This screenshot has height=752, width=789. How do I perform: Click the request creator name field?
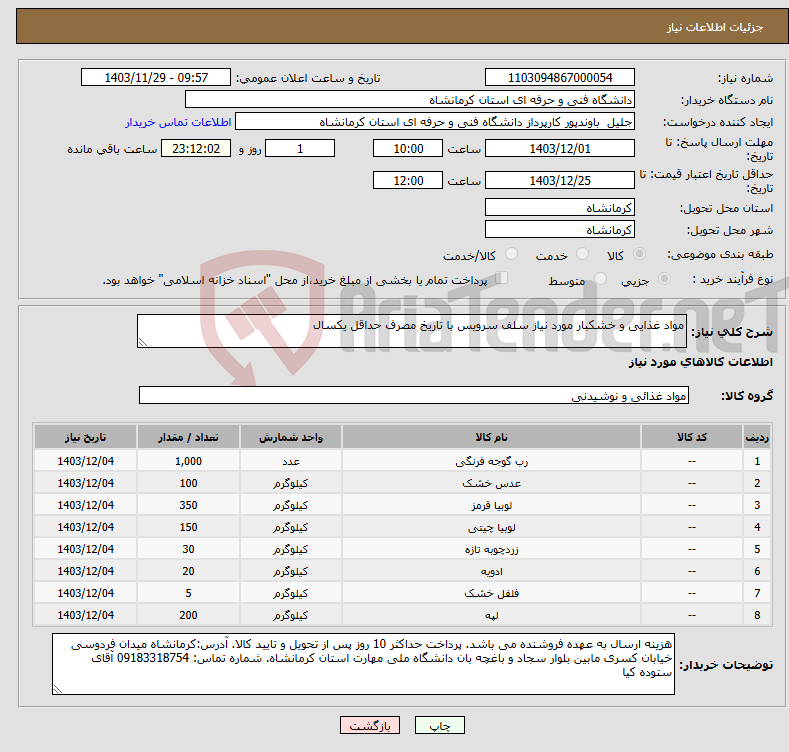[x=435, y=121]
